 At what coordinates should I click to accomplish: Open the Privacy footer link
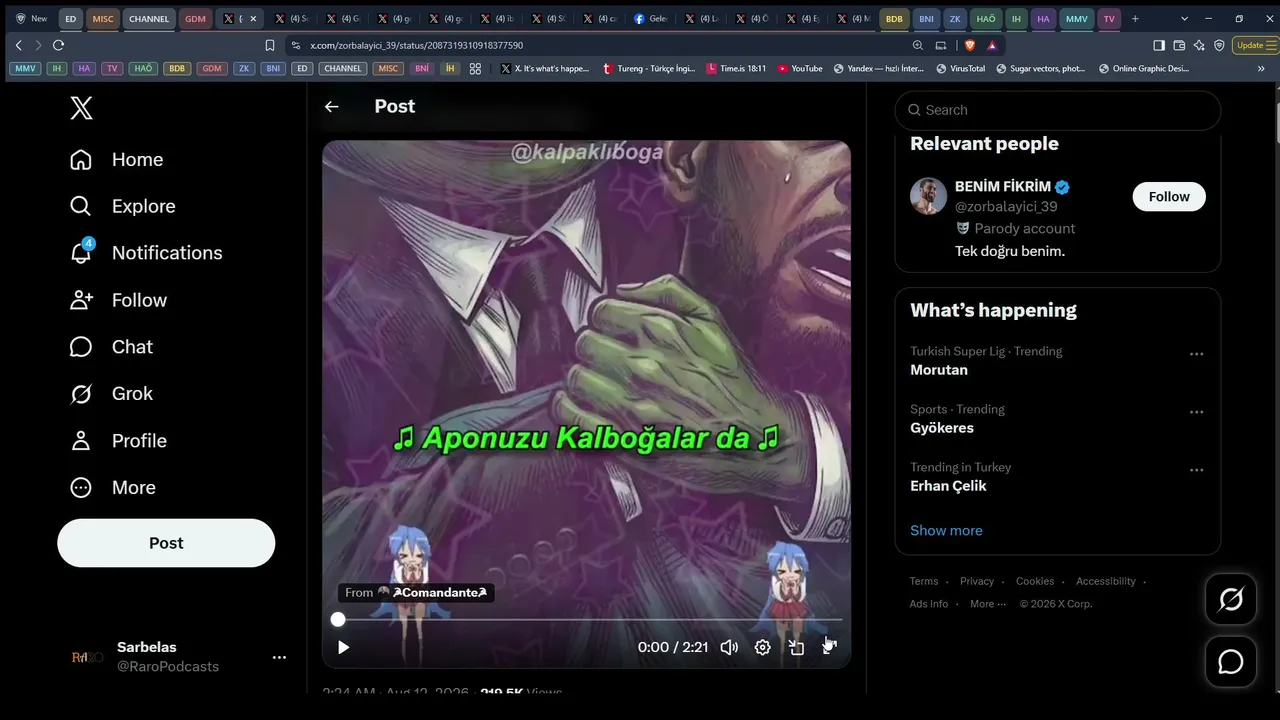point(977,582)
